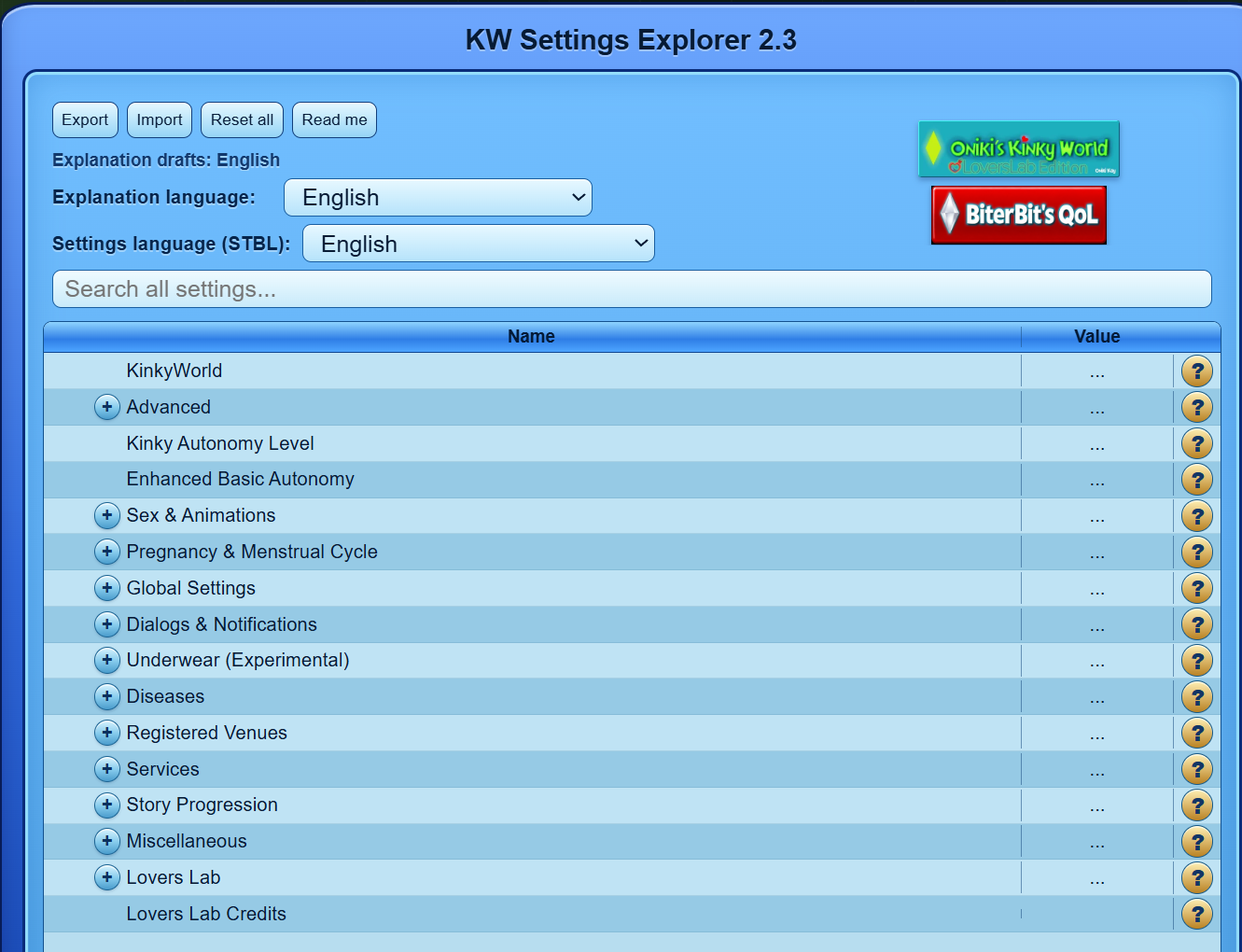Open help for Registered Venues row
Image resolution: width=1242 pixels, height=952 pixels.
1196,734
